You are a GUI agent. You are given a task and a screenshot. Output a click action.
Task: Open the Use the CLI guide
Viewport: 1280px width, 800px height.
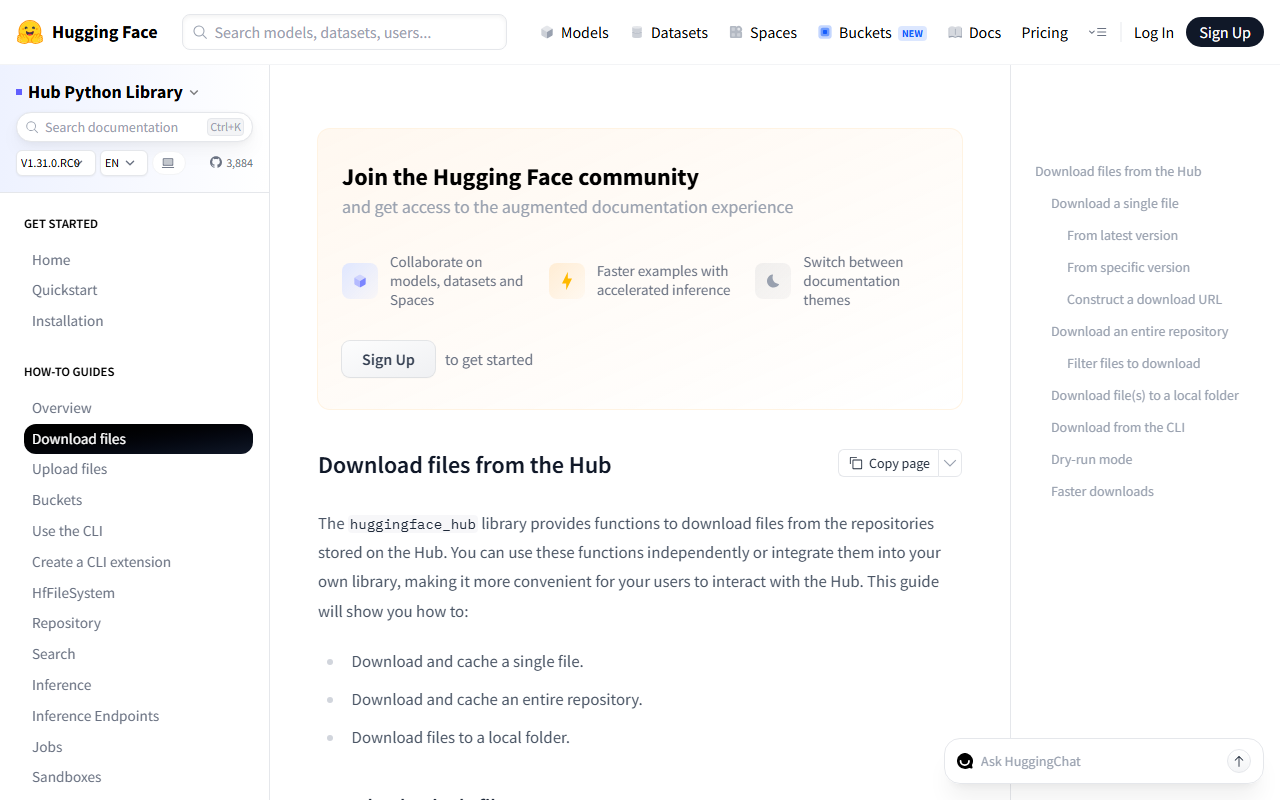tap(67, 531)
